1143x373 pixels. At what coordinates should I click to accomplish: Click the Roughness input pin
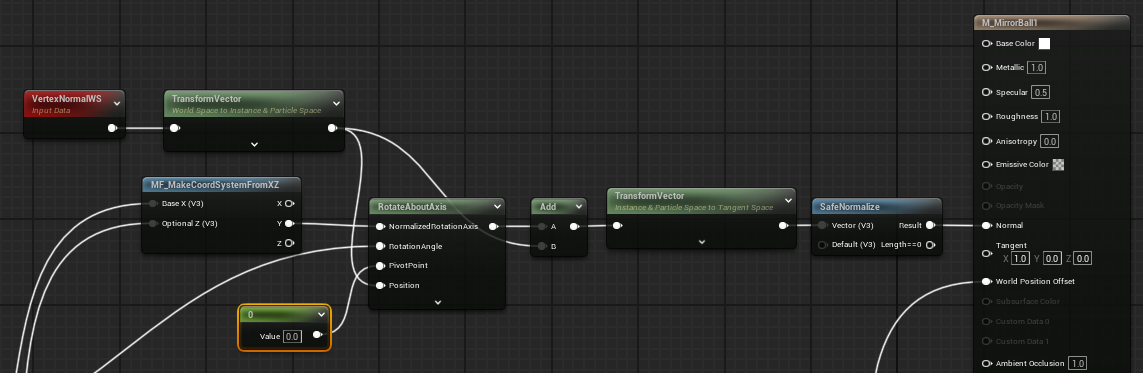[x=987, y=117]
